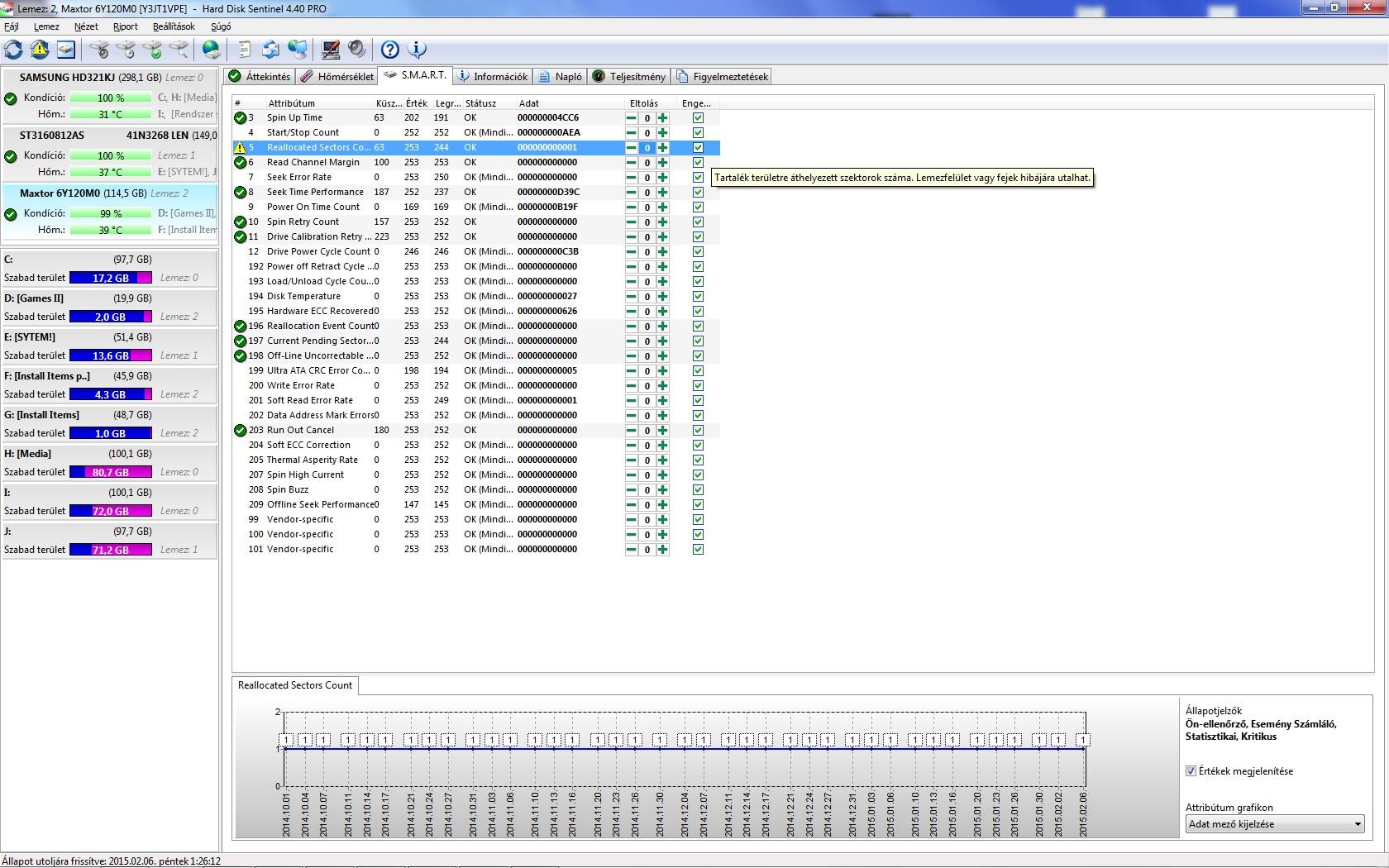Select the Reallocated Sectors Count chart tab
Screen dimensions: 1389x868
(295, 685)
